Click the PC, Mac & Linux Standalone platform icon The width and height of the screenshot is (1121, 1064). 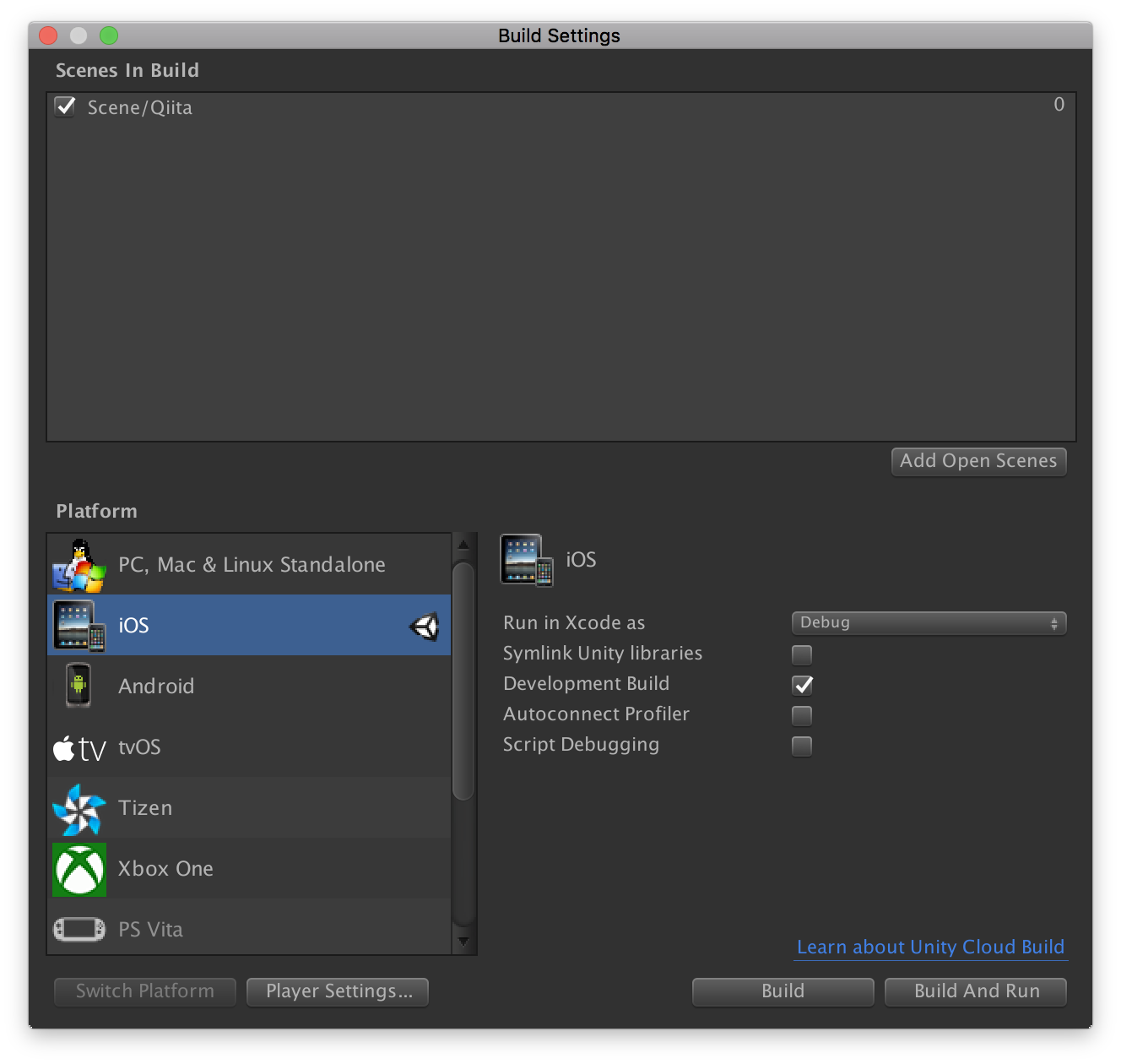click(79, 565)
